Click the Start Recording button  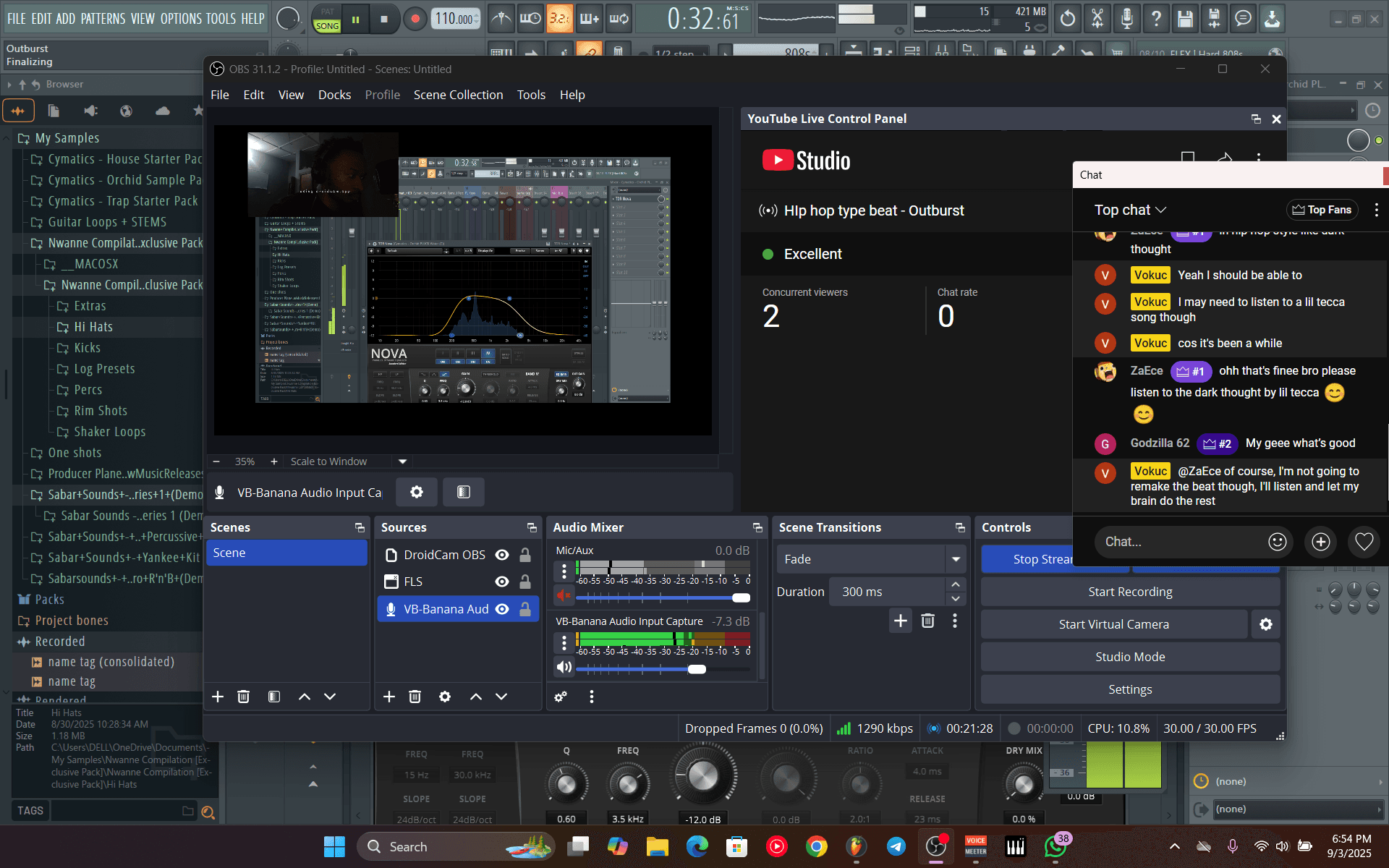click(1130, 592)
